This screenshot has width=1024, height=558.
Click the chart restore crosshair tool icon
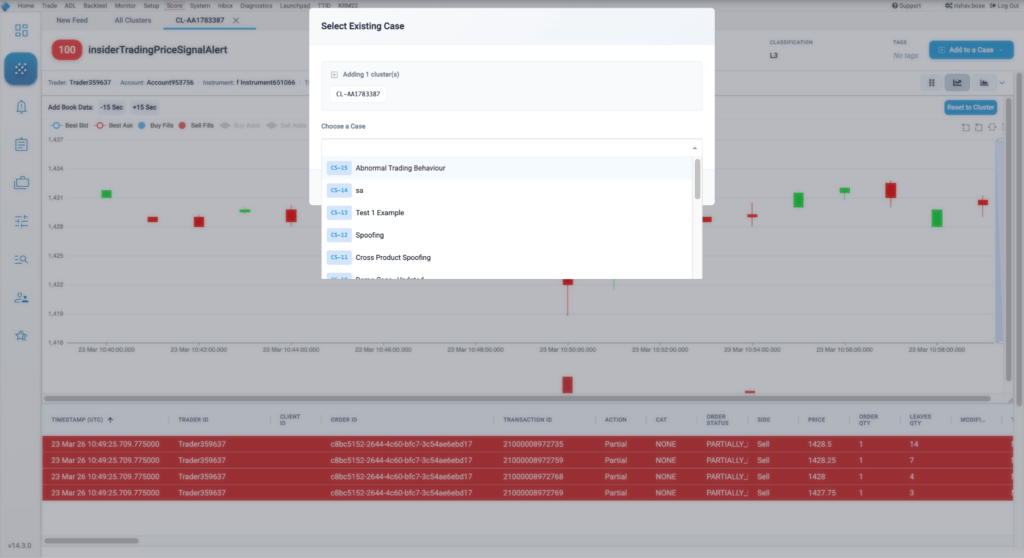(x=992, y=127)
